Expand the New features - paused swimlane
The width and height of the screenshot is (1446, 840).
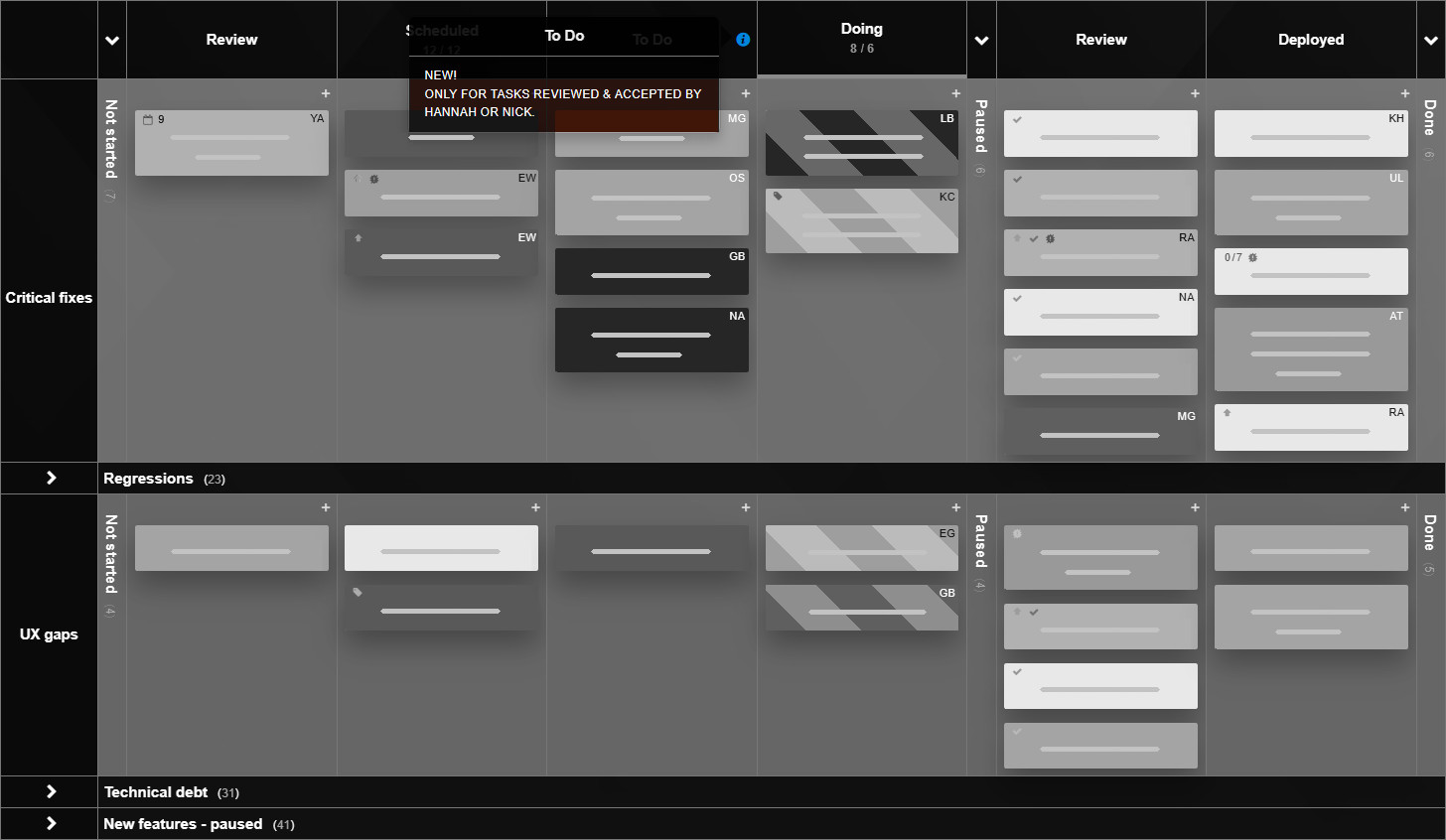[x=51, y=823]
